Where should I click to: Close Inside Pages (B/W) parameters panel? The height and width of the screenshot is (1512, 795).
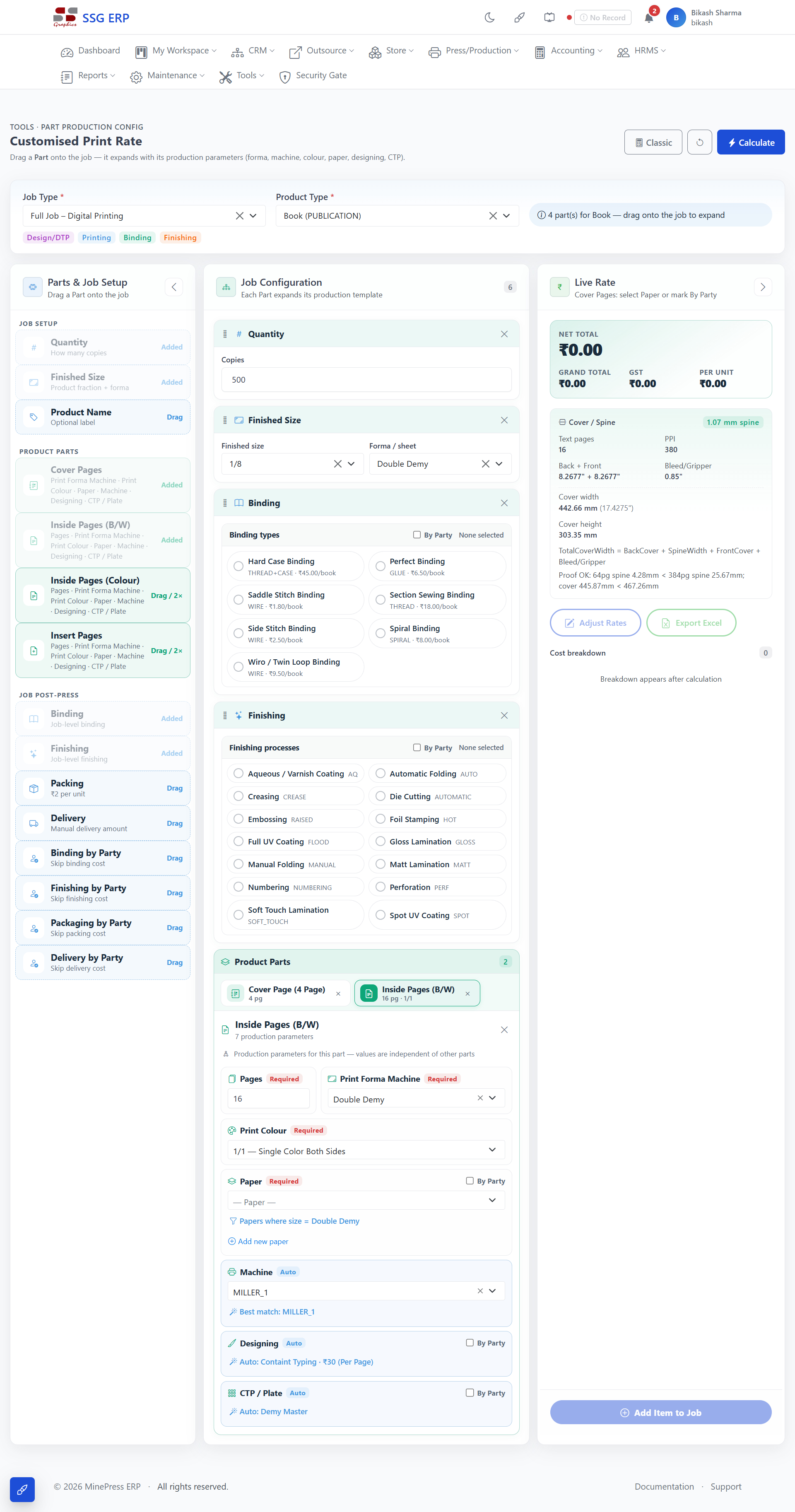point(504,1030)
